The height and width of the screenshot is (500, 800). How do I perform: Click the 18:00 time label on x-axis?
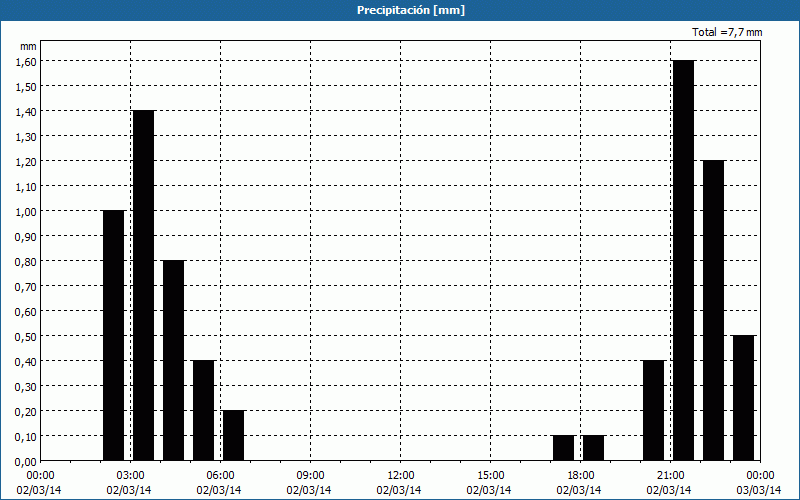[581, 476]
